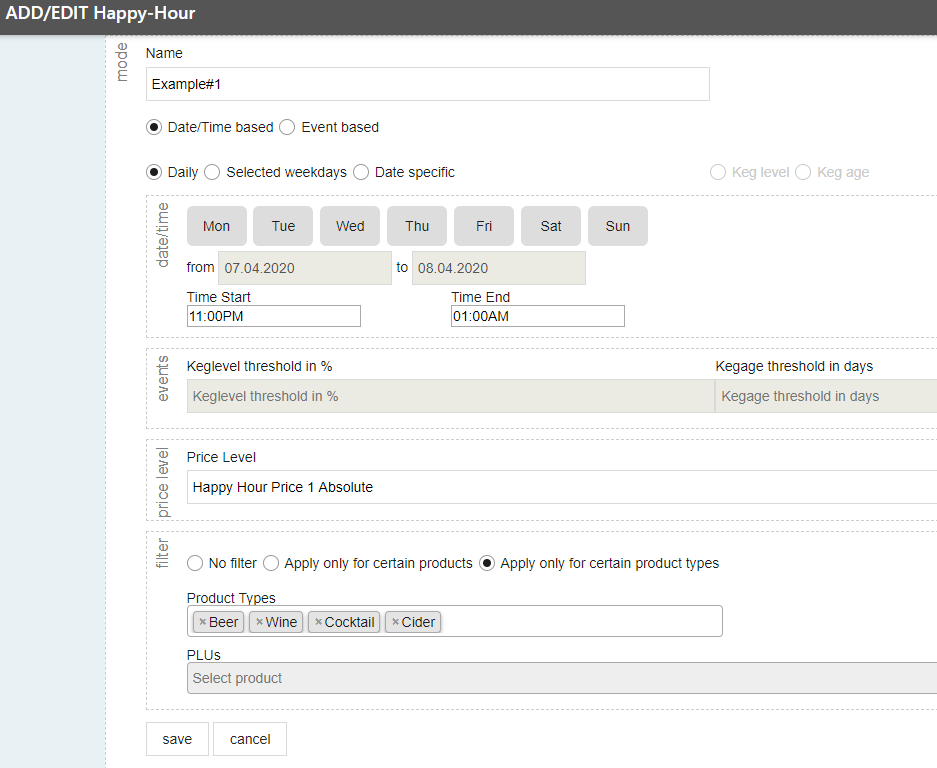Screen dimensions: 937x768
Task: Remove the Cider tag using x icon
Action: pyautogui.click(x=395, y=622)
